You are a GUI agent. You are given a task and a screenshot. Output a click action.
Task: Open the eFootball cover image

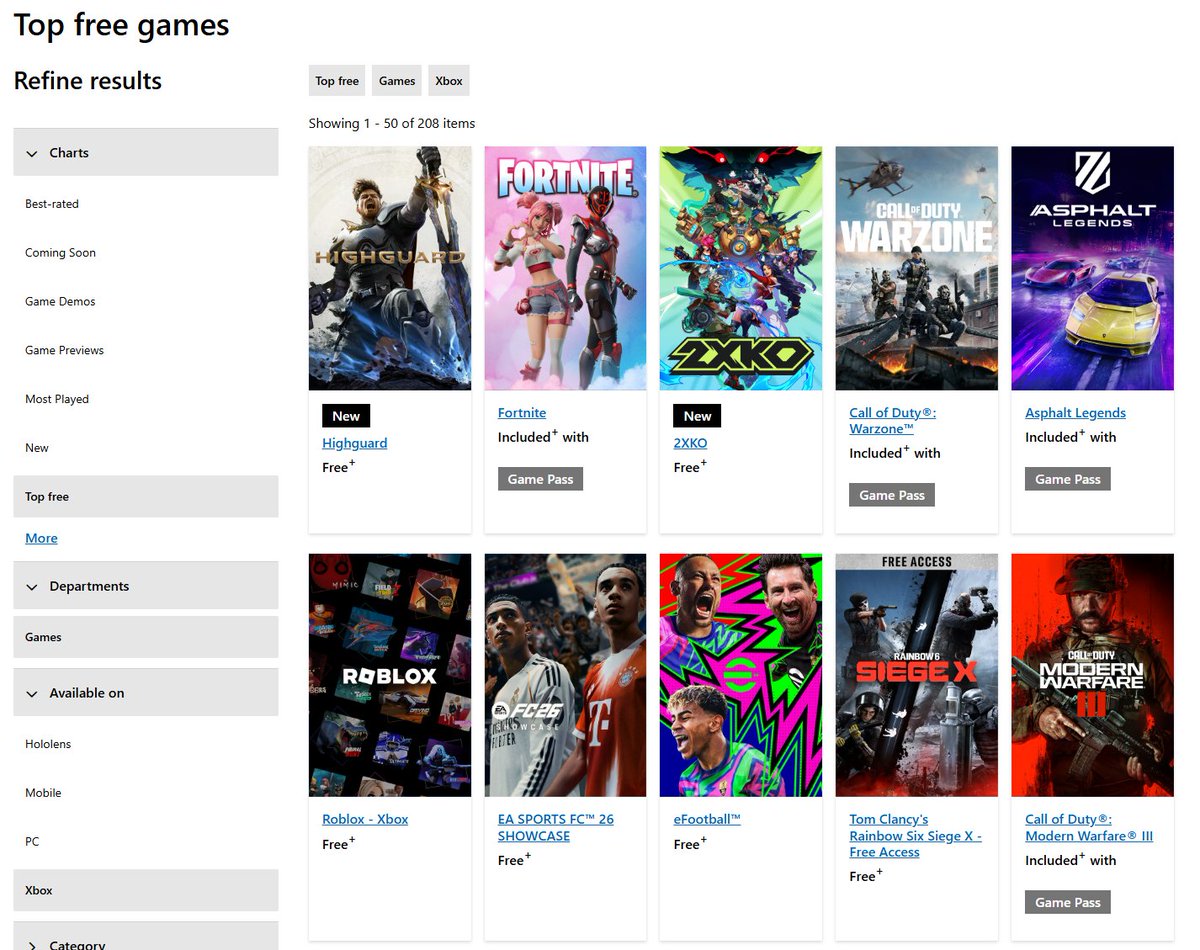[741, 675]
